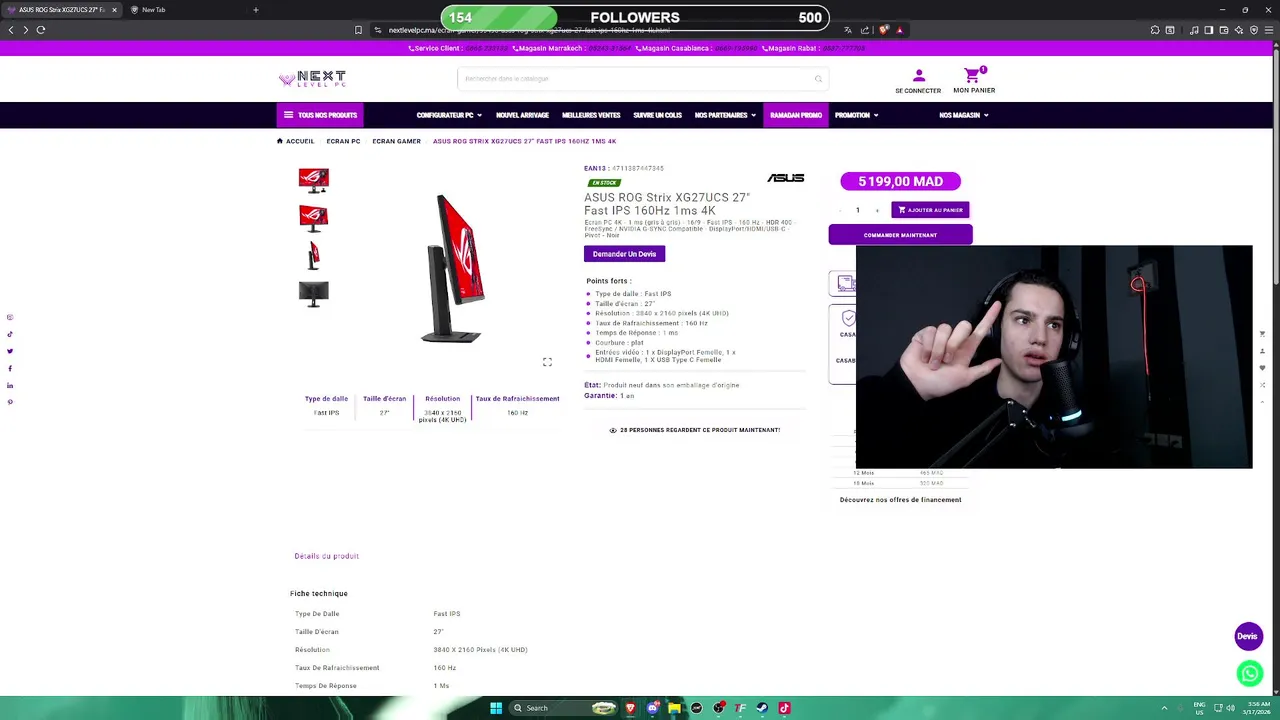
Task: Expand Nos Magasin dropdown
Action: pos(964,115)
